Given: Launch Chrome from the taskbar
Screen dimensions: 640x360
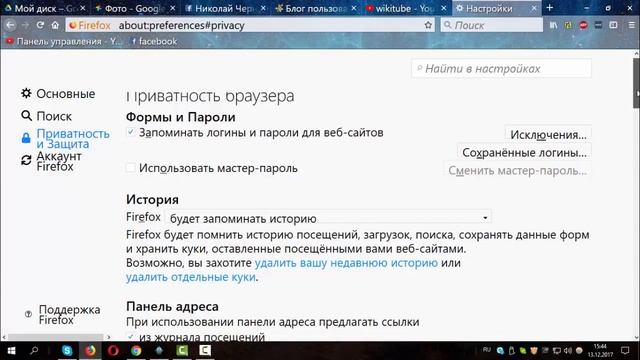Looking at the screenshot, I should click(x=136, y=351).
